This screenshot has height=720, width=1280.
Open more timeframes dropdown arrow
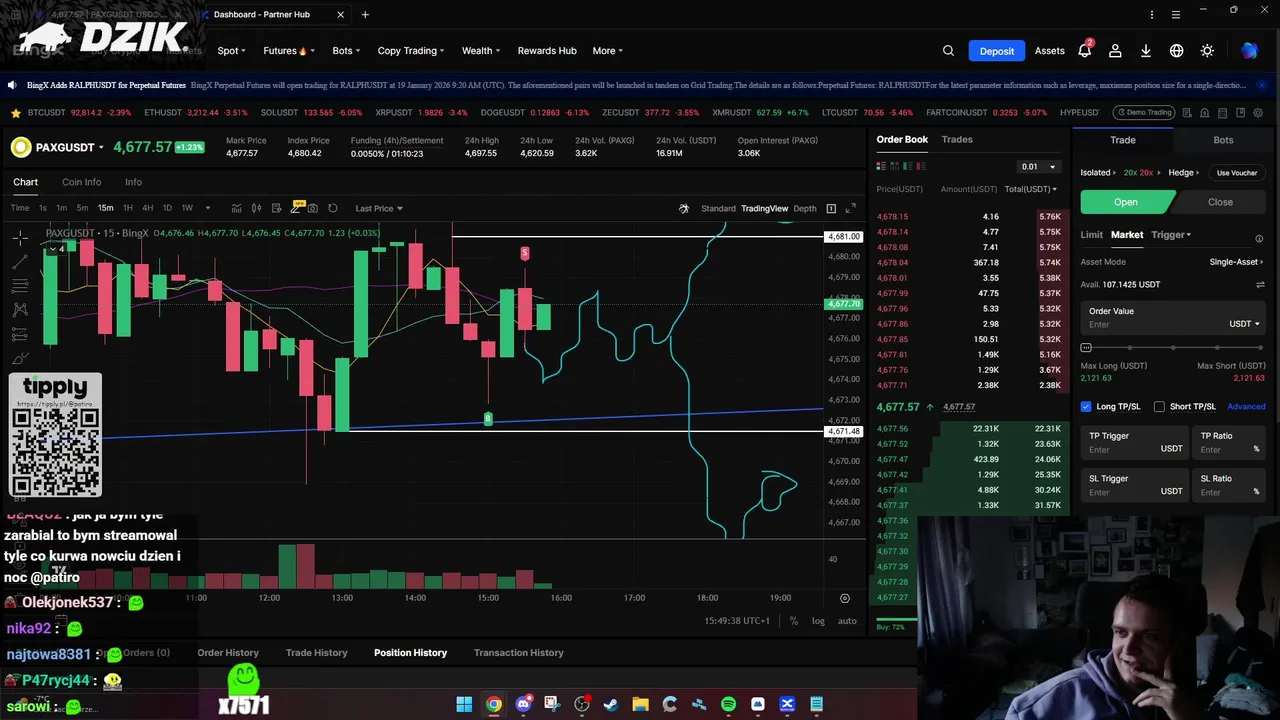(x=207, y=208)
